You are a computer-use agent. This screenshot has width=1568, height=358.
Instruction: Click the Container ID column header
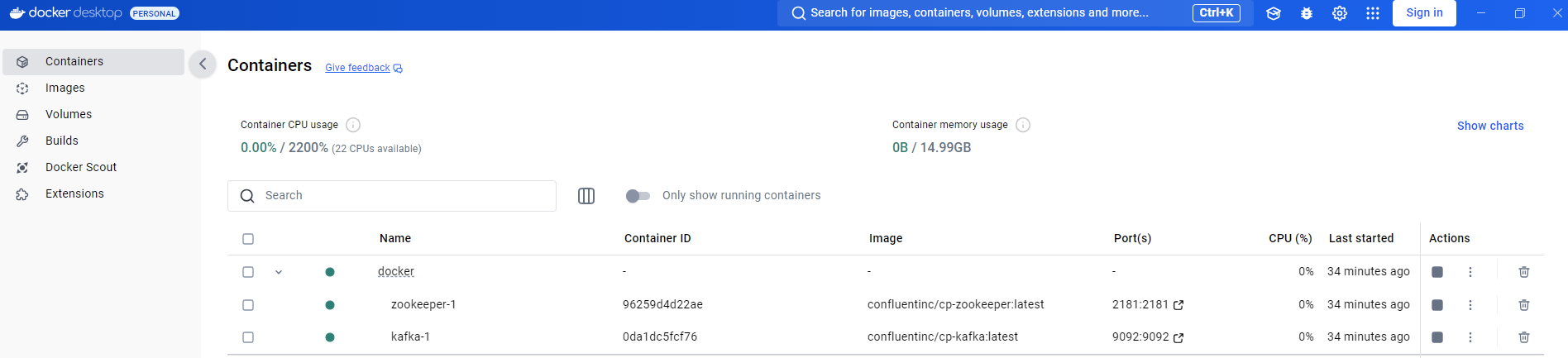(657, 238)
